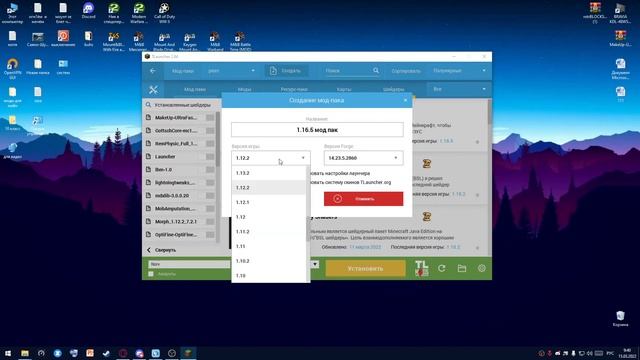Click the TL logo icon in footer
The width and height of the screenshot is (640, 360).
pyautogui.click(x=422, y=269)
